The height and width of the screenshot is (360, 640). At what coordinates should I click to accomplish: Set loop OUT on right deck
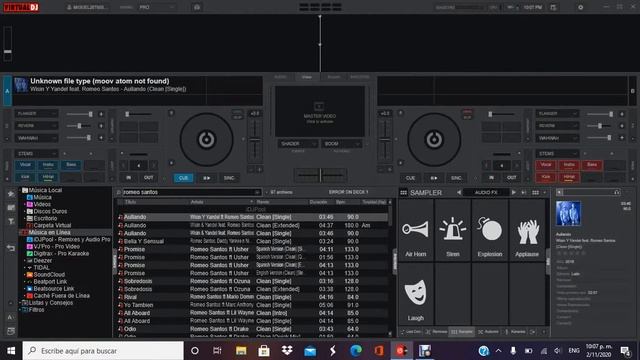click(511, 178)
